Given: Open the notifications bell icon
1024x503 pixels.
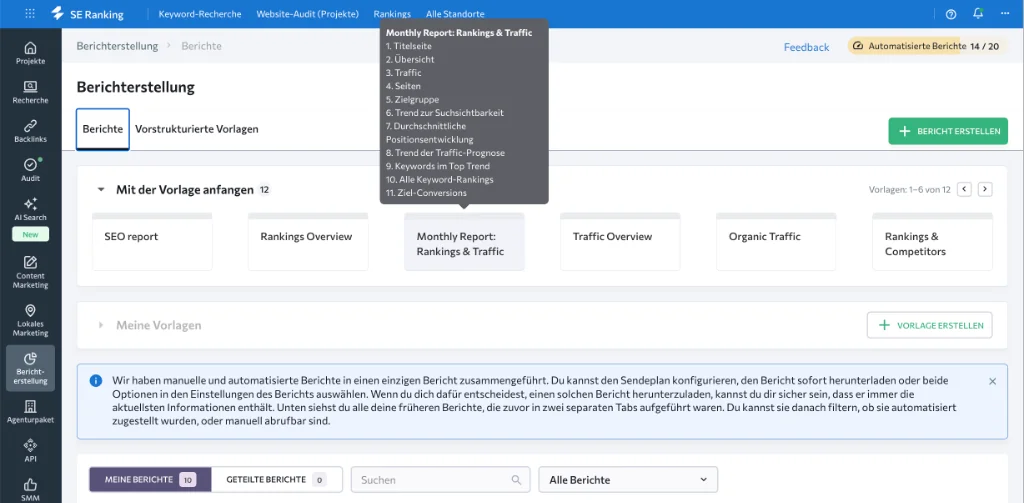Looking at the screenshot, I should (978, 14).
